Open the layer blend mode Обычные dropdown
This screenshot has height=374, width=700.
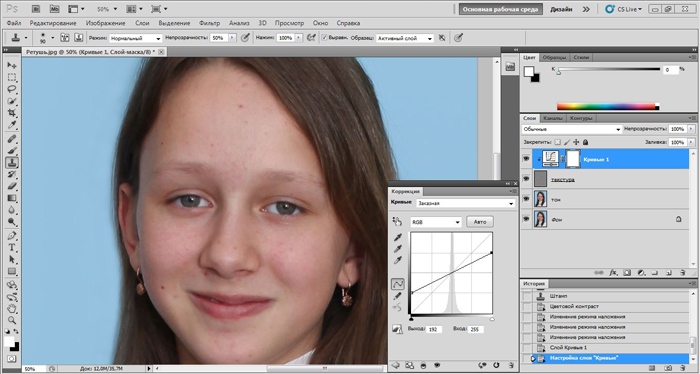tap(571, 129)
